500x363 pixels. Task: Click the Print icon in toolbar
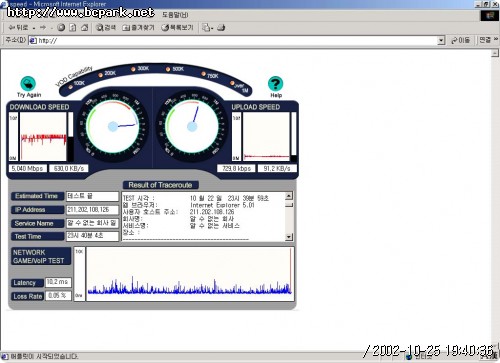tap(221, 28)
